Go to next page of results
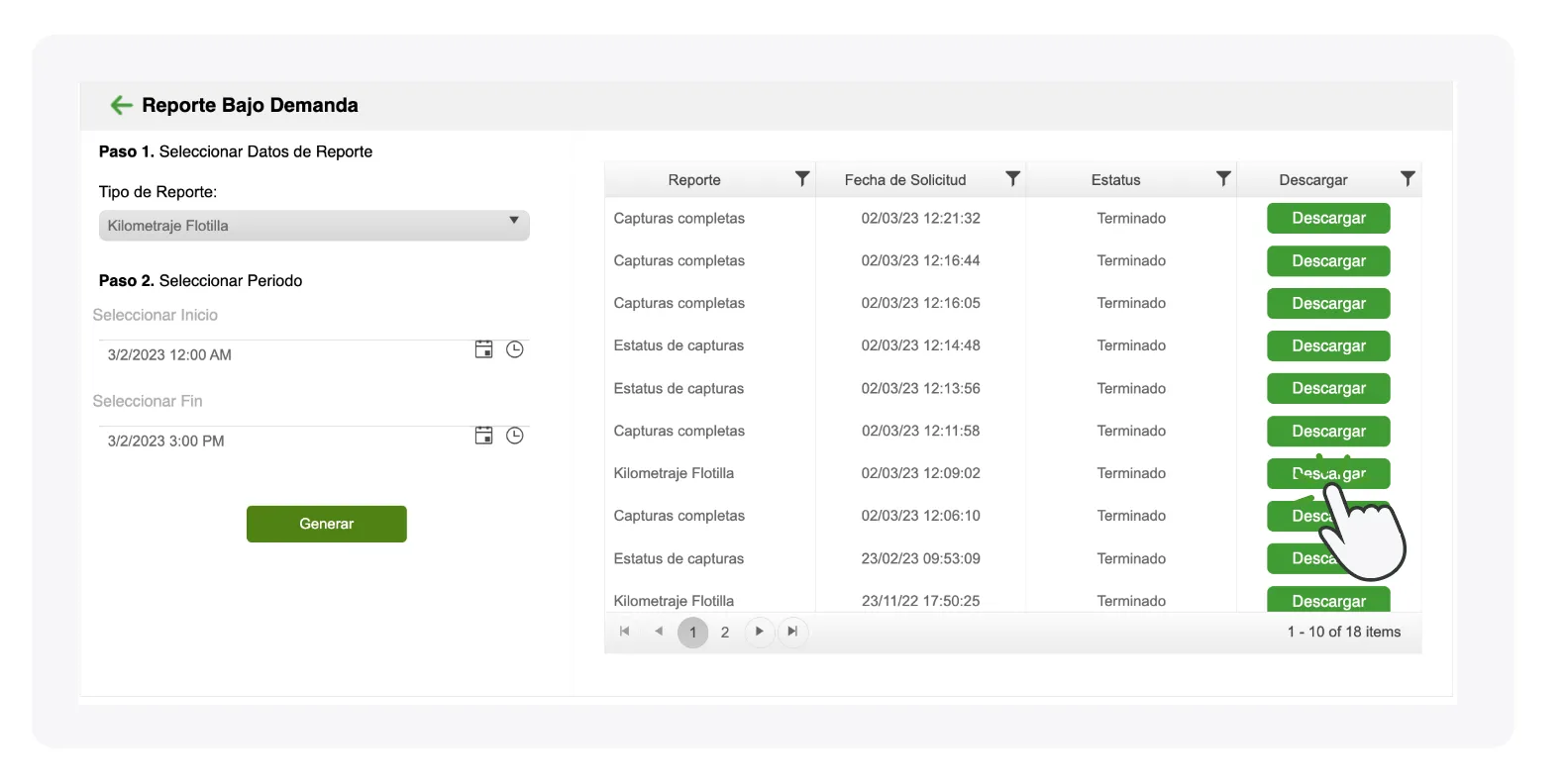Screen dimensions: 1567x784 (759, 632)
